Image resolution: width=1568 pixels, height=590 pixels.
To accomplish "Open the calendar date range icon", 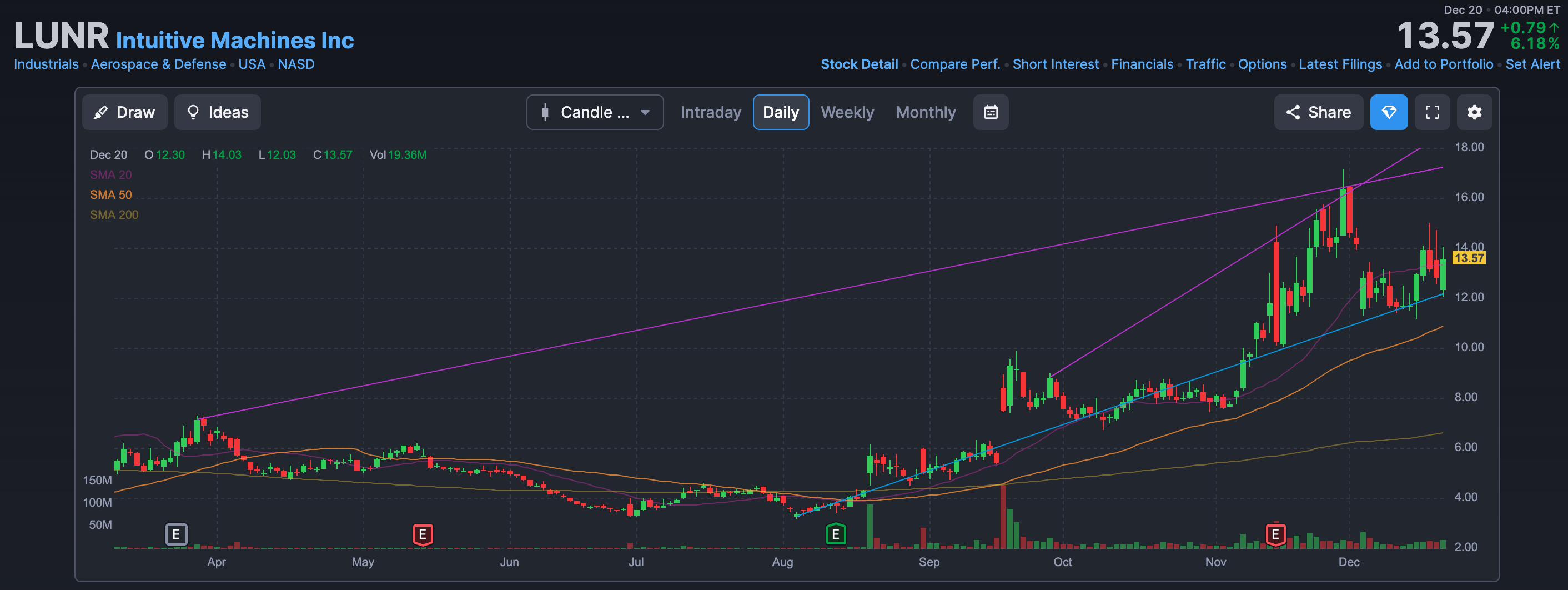I will coord(991,112).
